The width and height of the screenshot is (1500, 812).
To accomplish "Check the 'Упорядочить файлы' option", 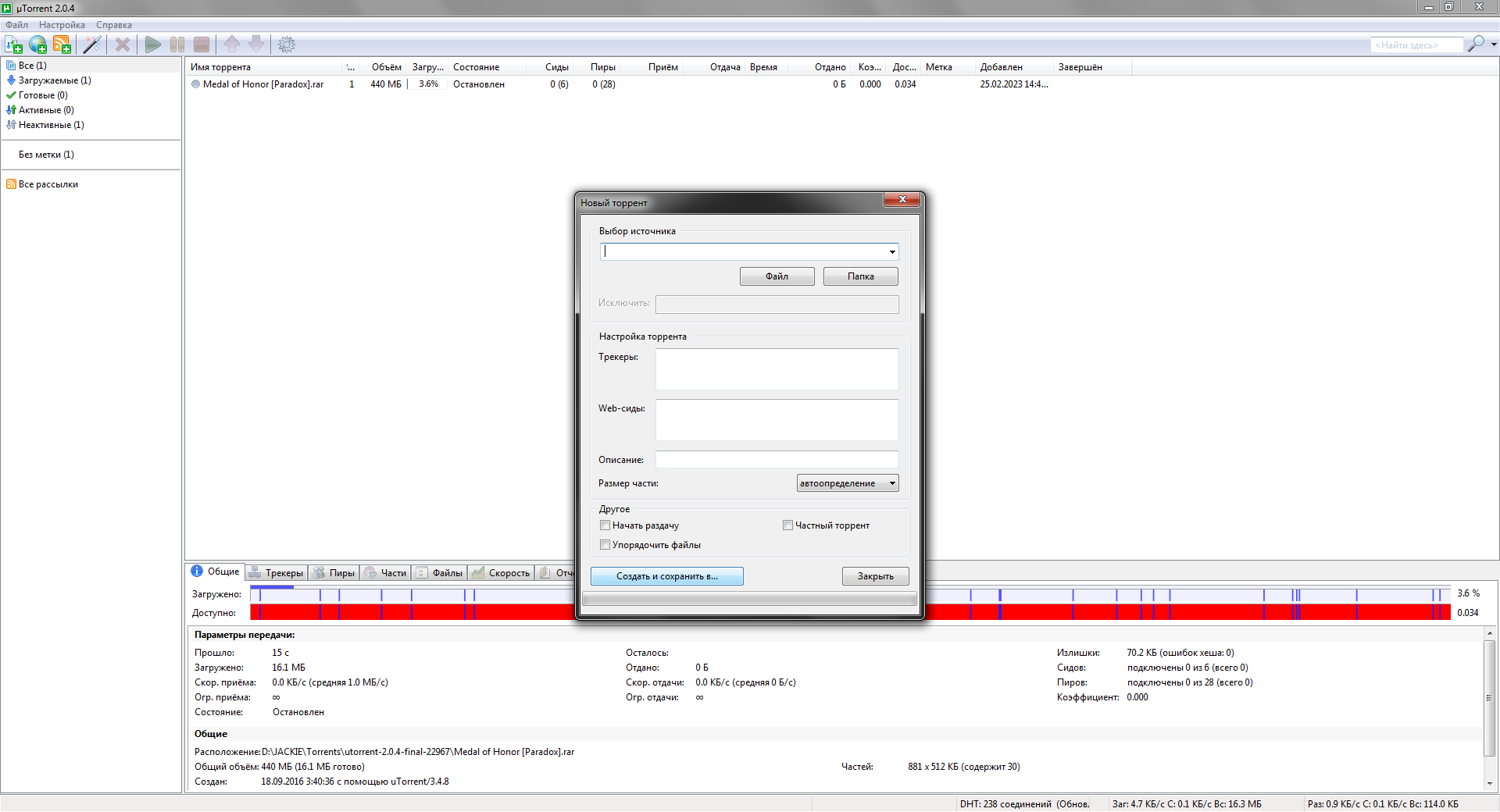I will click(x=605, y=545).
